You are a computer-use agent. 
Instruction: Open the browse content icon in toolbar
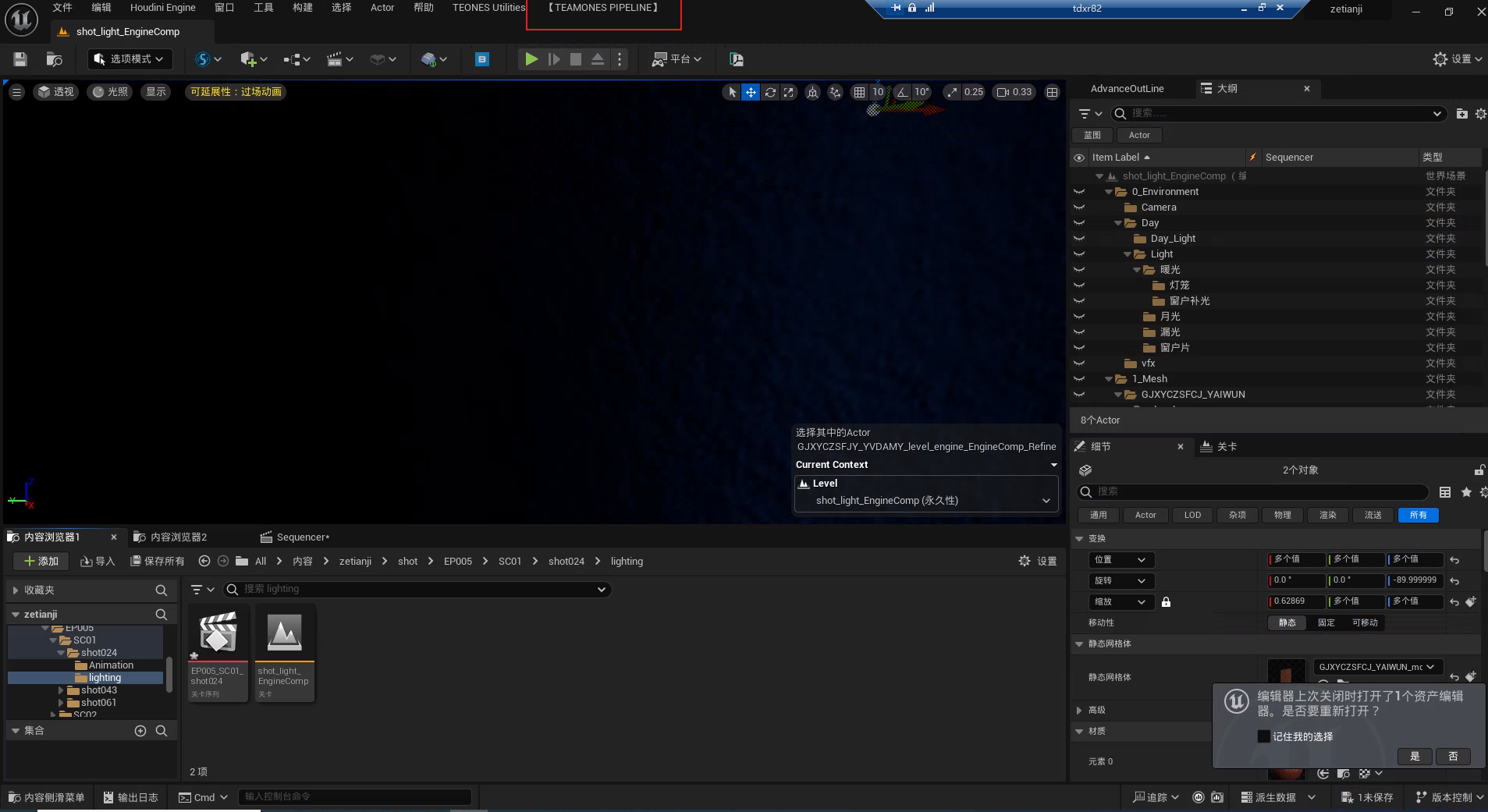click(x=54, y=59)
